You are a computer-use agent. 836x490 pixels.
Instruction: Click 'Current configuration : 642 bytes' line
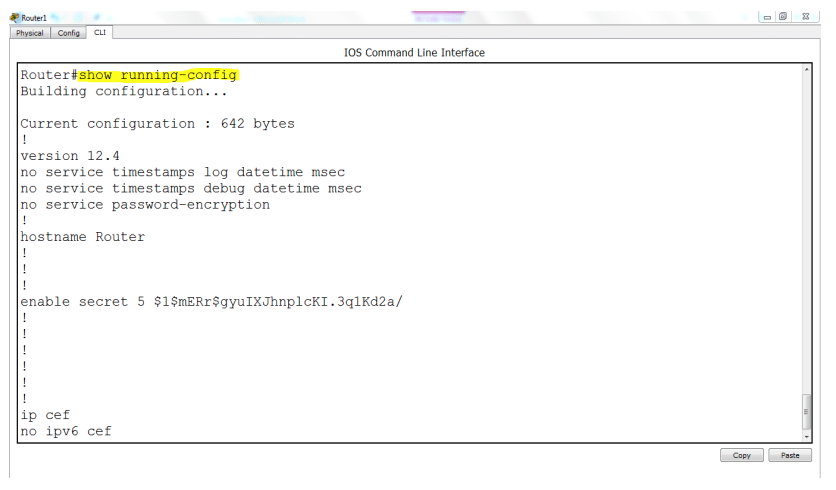click(x=157, y=124)
